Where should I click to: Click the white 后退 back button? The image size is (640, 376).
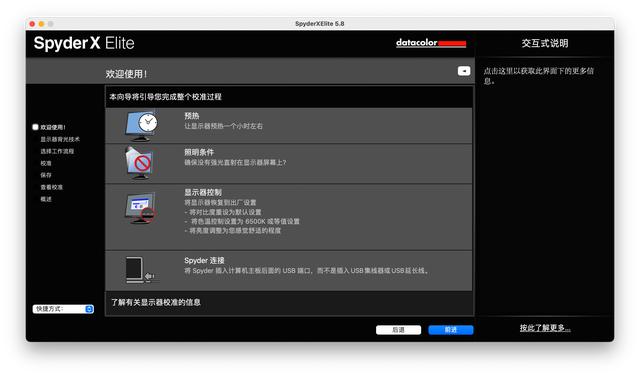point(398,330)
